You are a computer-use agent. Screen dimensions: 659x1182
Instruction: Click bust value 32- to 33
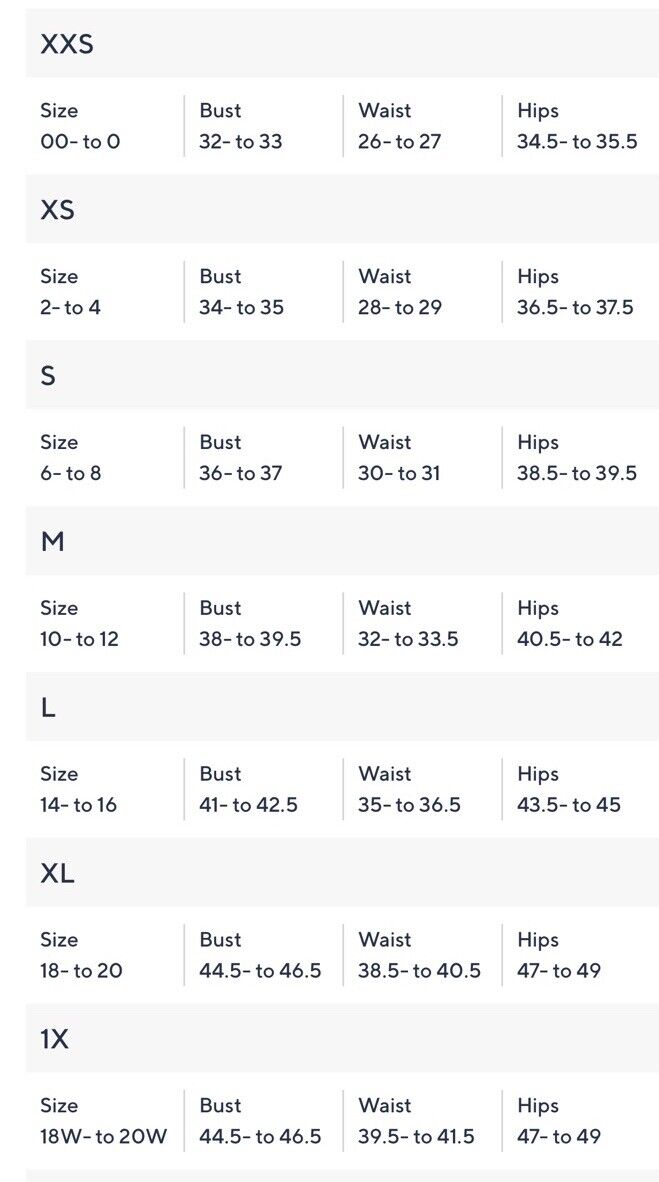[241, 142]
